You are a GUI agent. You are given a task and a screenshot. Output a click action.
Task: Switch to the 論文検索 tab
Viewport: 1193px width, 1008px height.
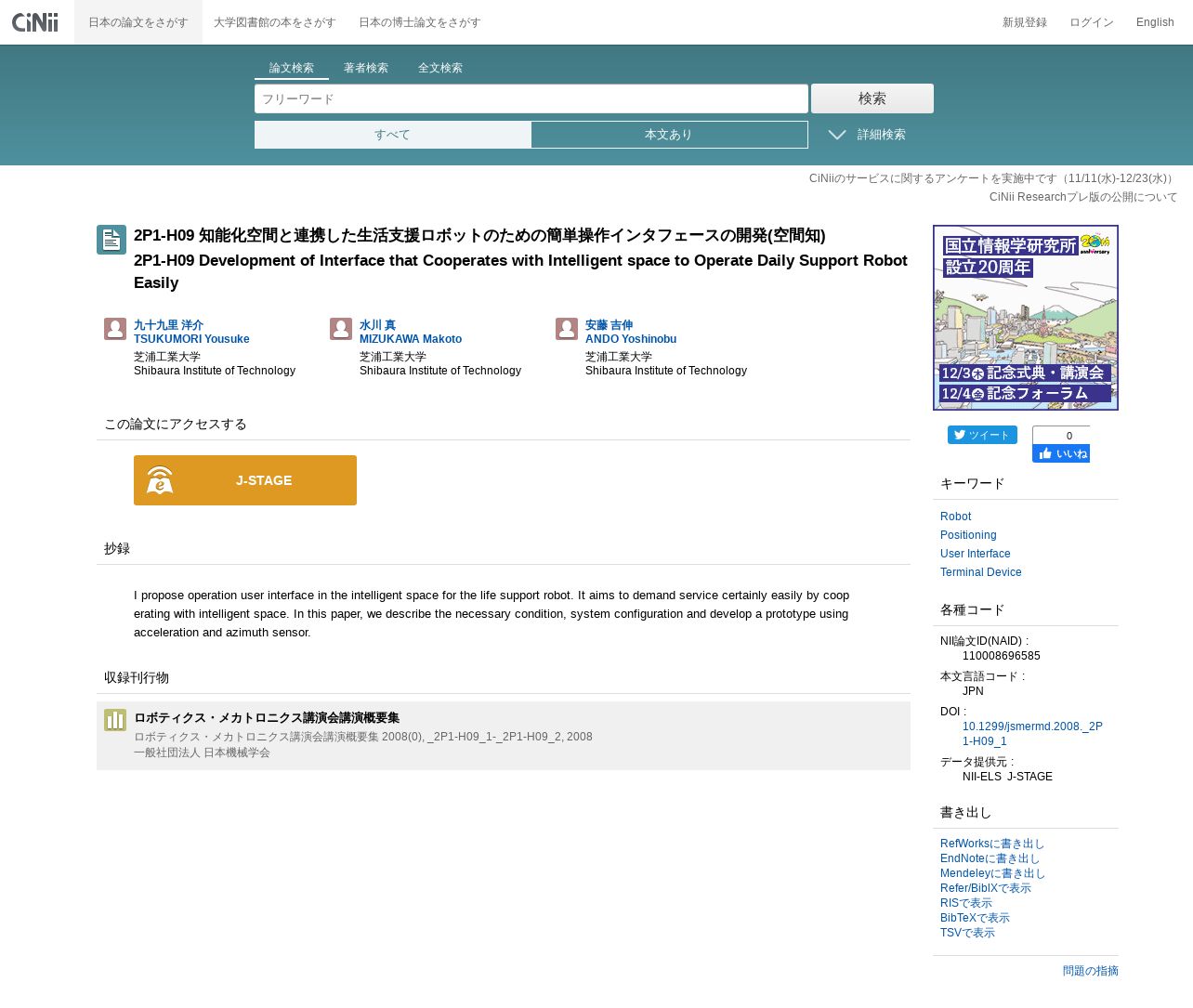pos(292,68)
